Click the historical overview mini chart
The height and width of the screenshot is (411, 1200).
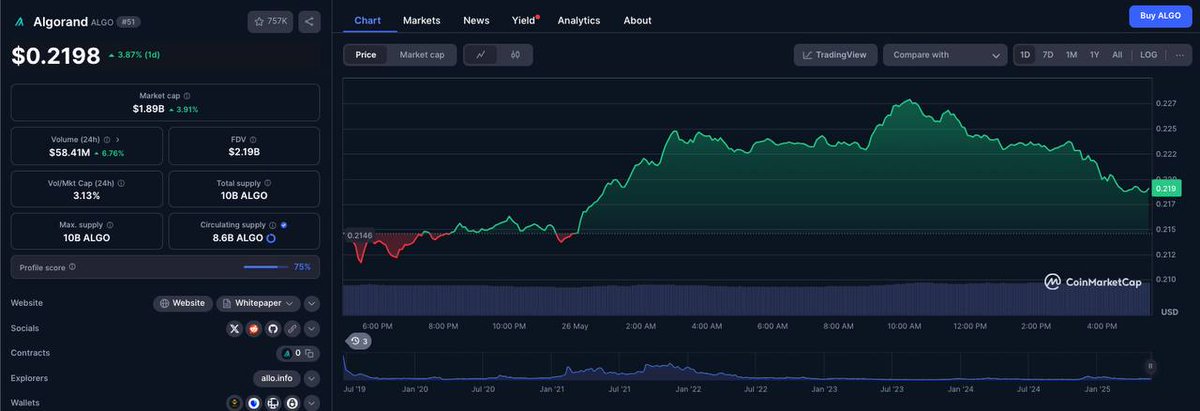(747, 367)
